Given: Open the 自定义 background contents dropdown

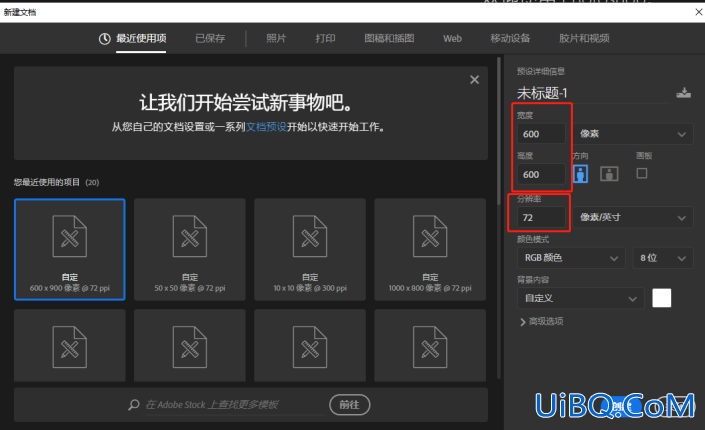Looking at the screenshot, I should (580, 298).
